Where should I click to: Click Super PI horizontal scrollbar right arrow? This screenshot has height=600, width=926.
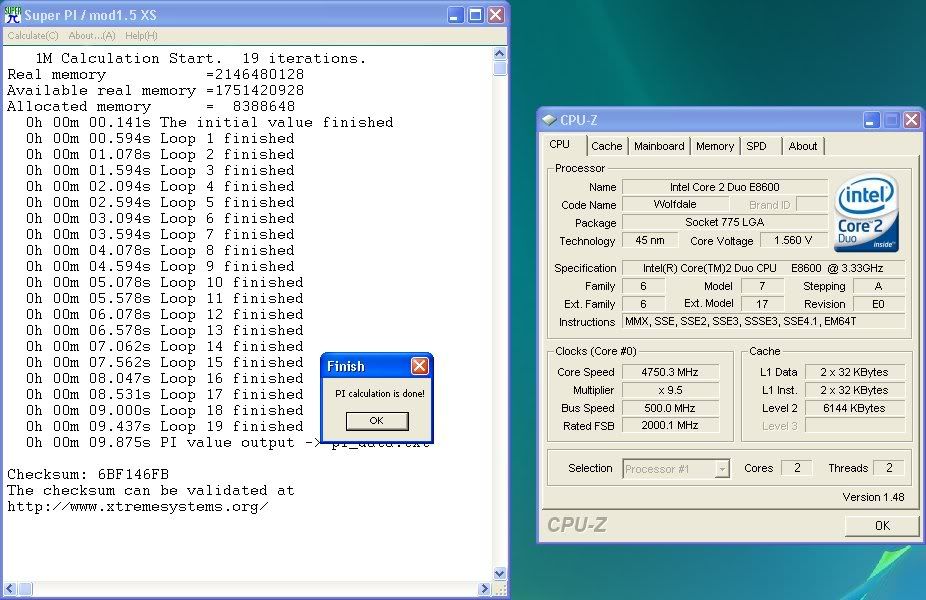[x=484, y=588]
